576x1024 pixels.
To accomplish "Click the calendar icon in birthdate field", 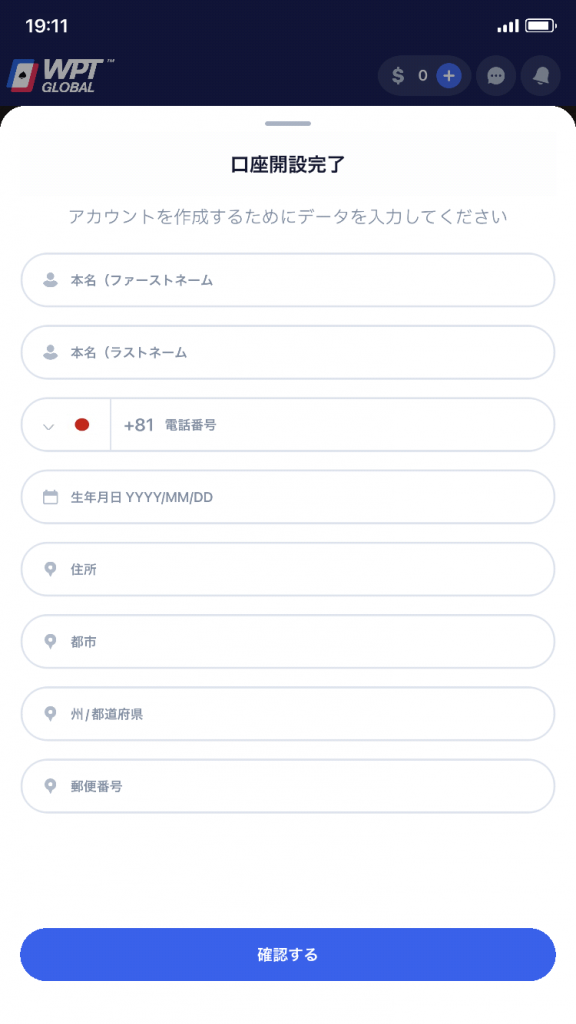I will coord(50,497).
